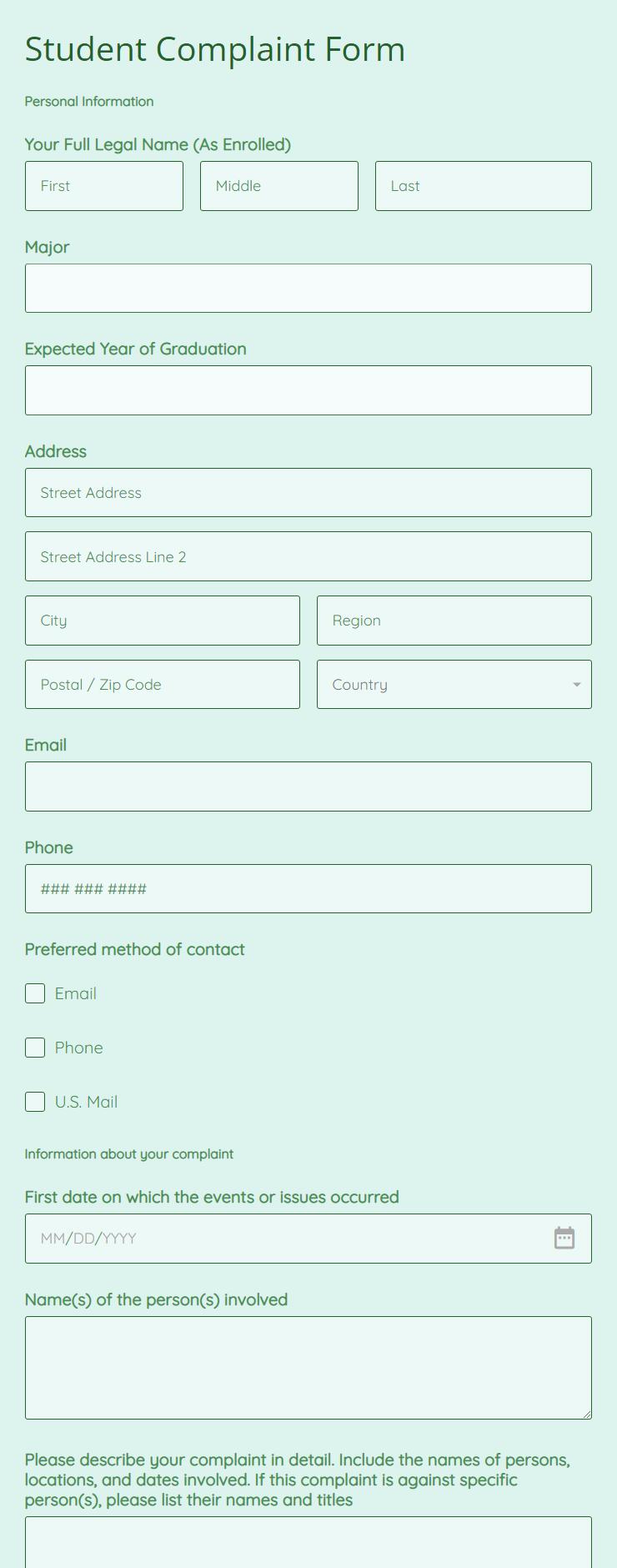Click the First name field
617x1568 pixels.
104,186
